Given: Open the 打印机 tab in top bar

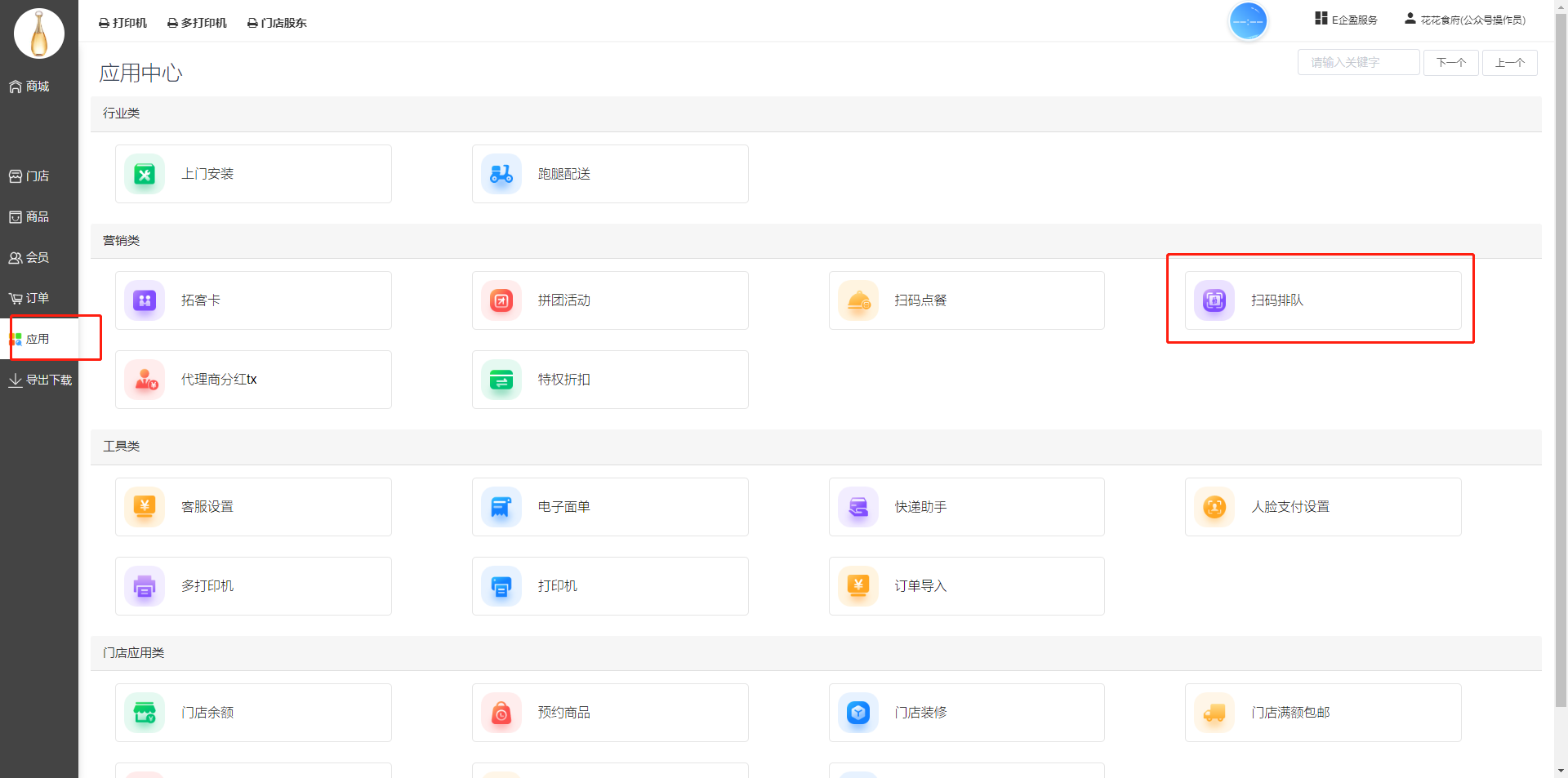Looking at the screenshot, I should [123, 23].
